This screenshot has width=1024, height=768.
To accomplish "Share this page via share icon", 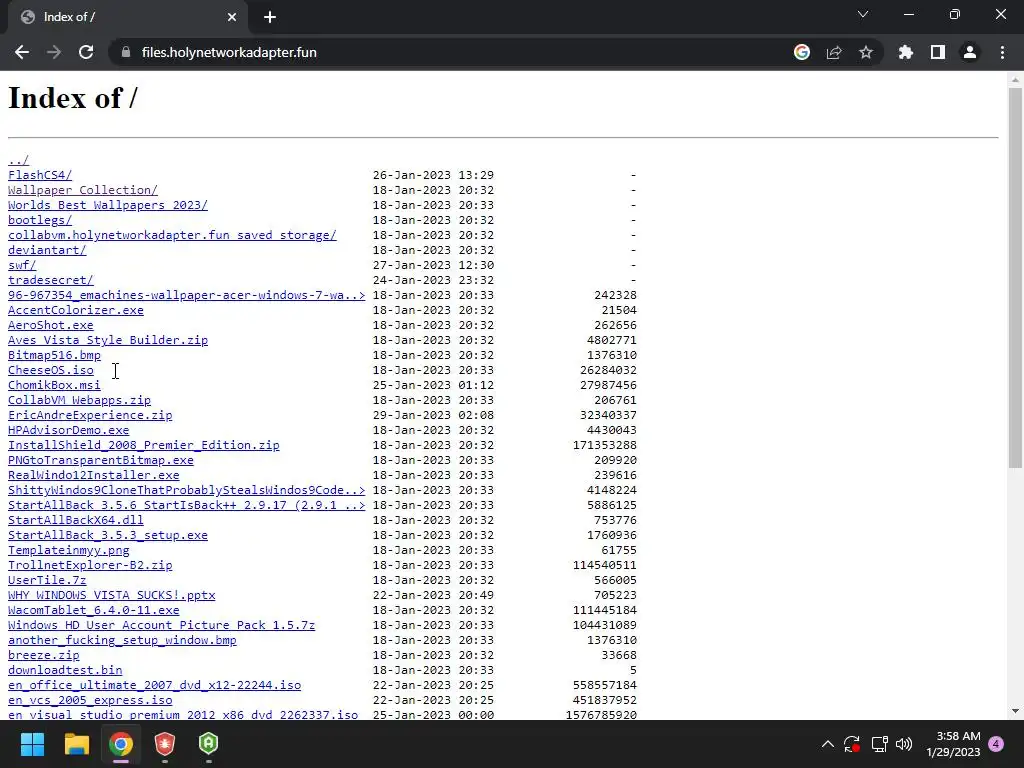I will pos(834,52).
